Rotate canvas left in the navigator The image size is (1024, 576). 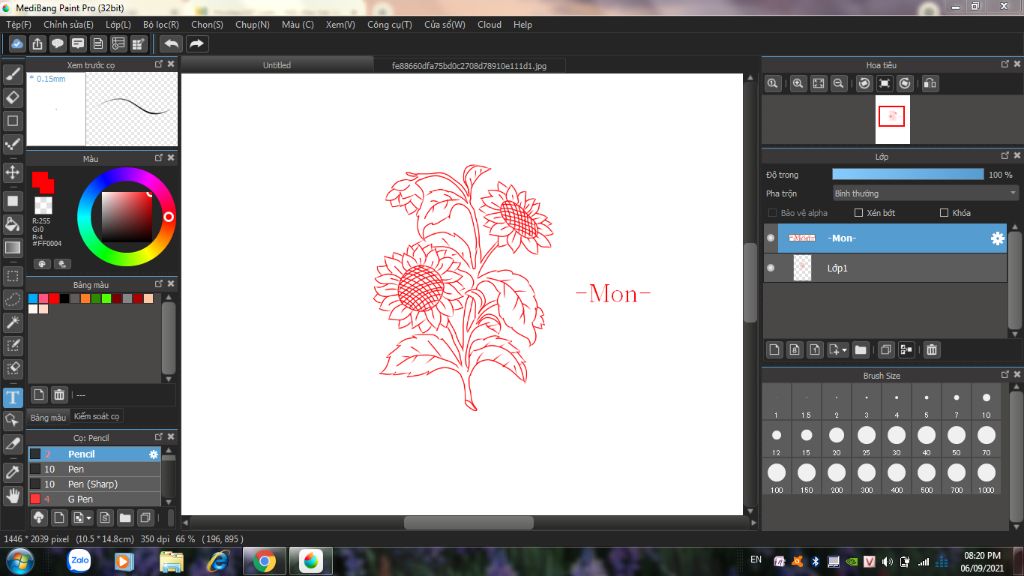point(864,84)
